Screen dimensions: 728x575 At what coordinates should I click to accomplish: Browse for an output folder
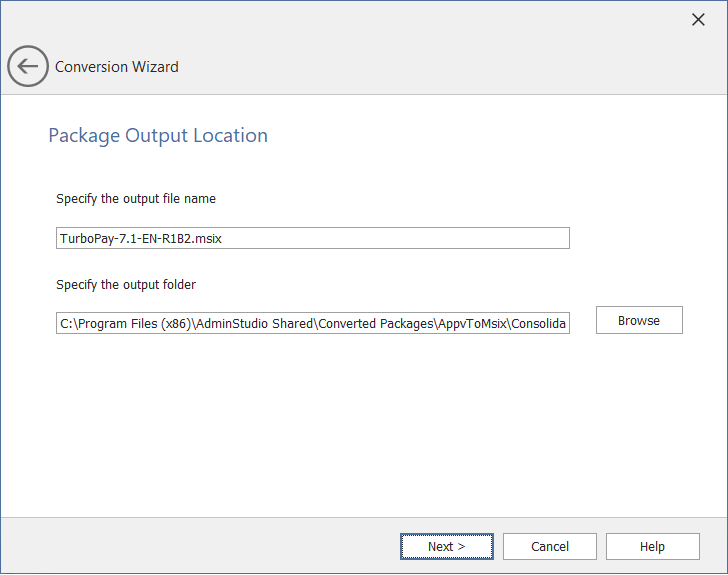638,320
